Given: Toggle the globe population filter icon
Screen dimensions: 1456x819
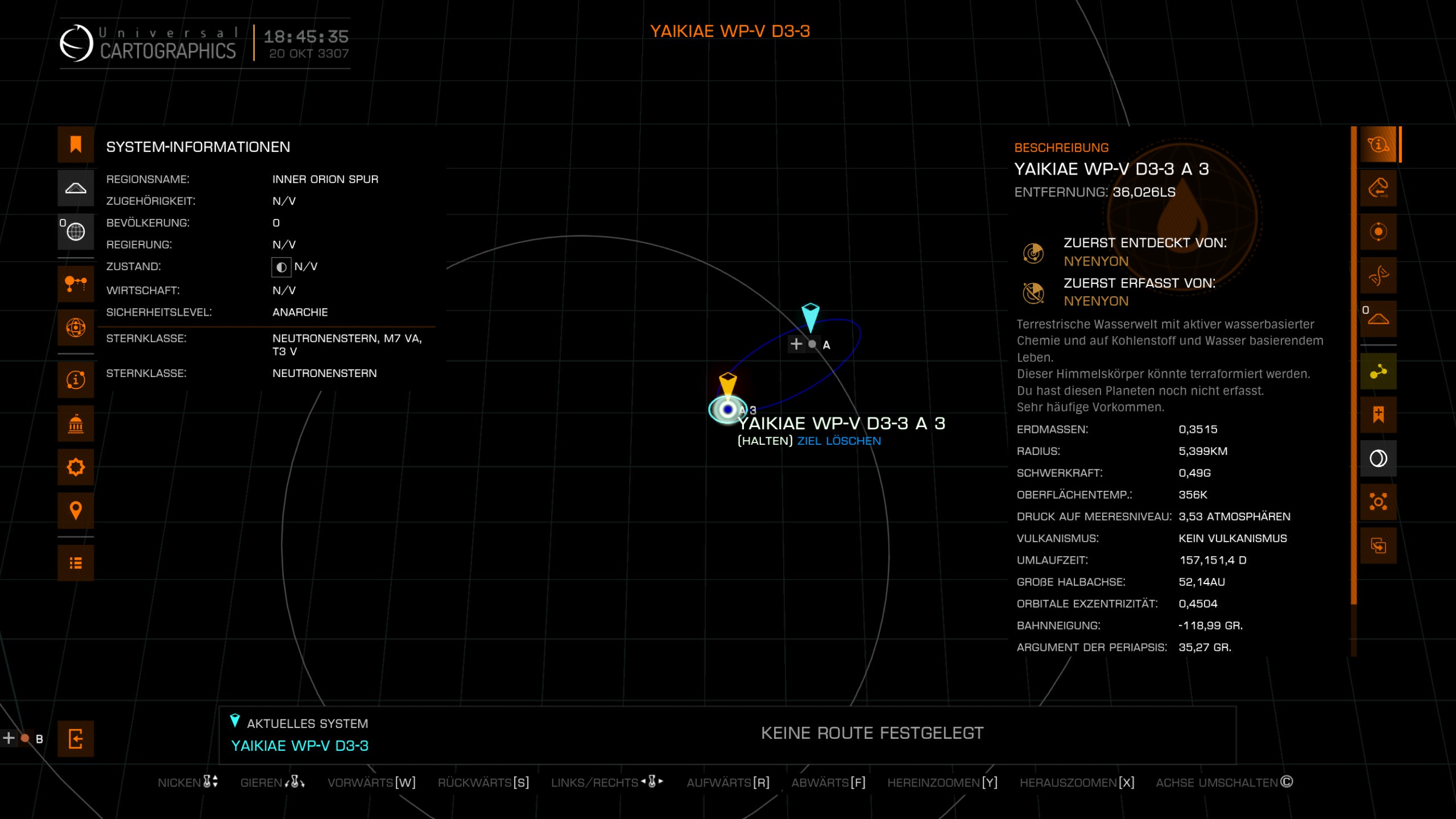Looking at the screenshot, I should tap(76, 231).
